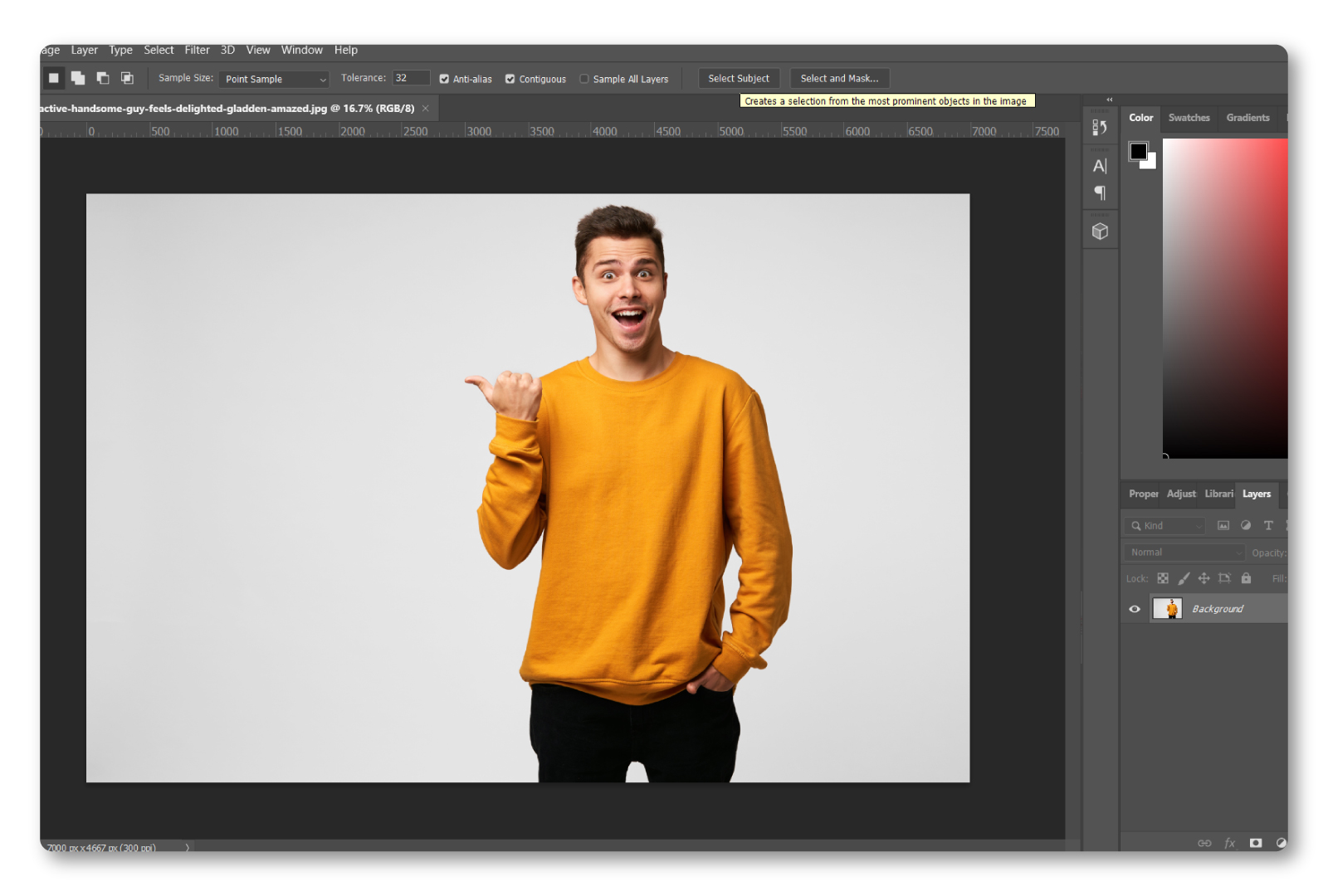
Task: Uncheck the Contiguous option
Action: point(510,79)
